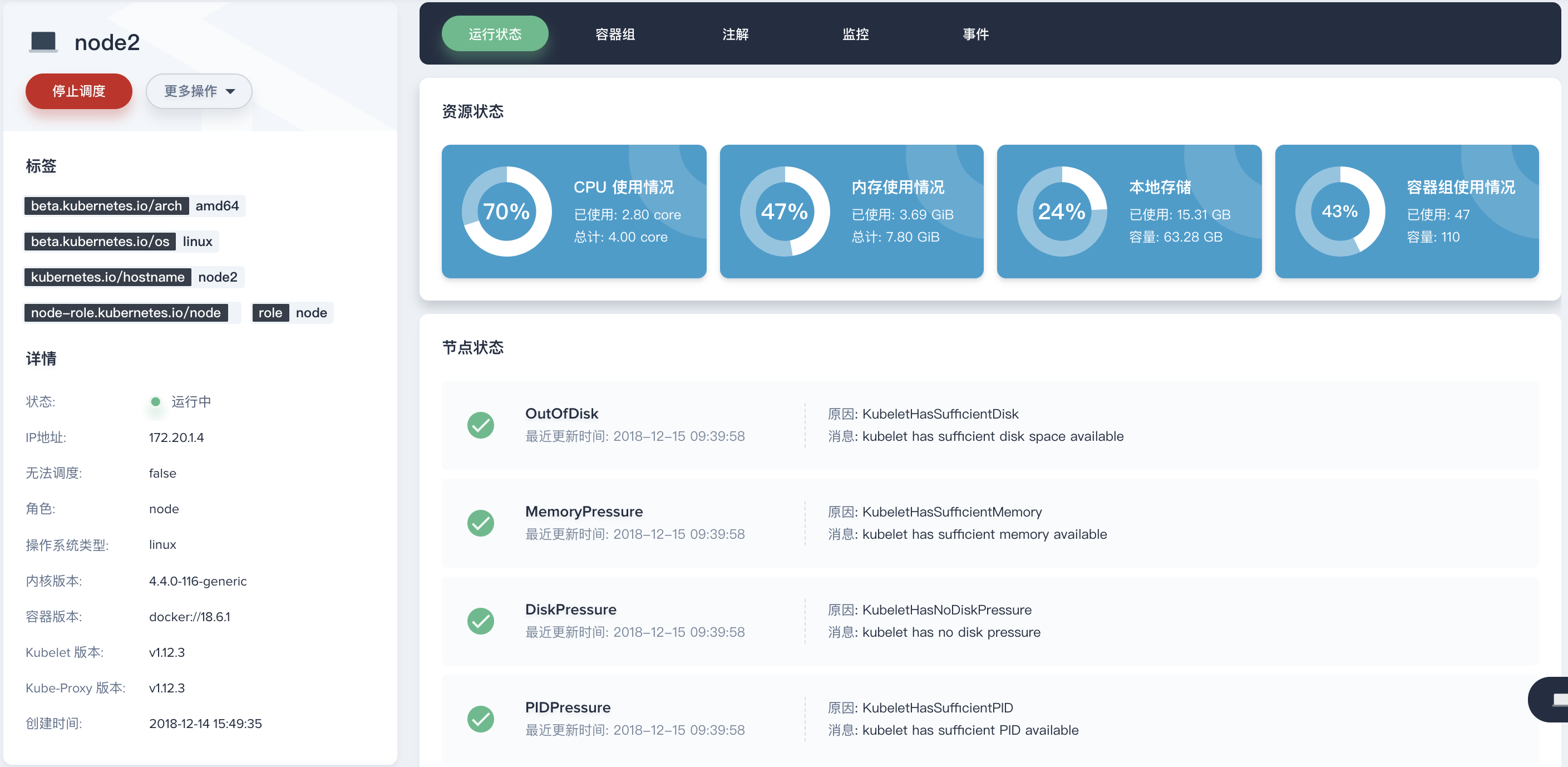1568x767 pixels.
Task: Click the beta.kubernetes.io/os label tag
Action: 101,242
